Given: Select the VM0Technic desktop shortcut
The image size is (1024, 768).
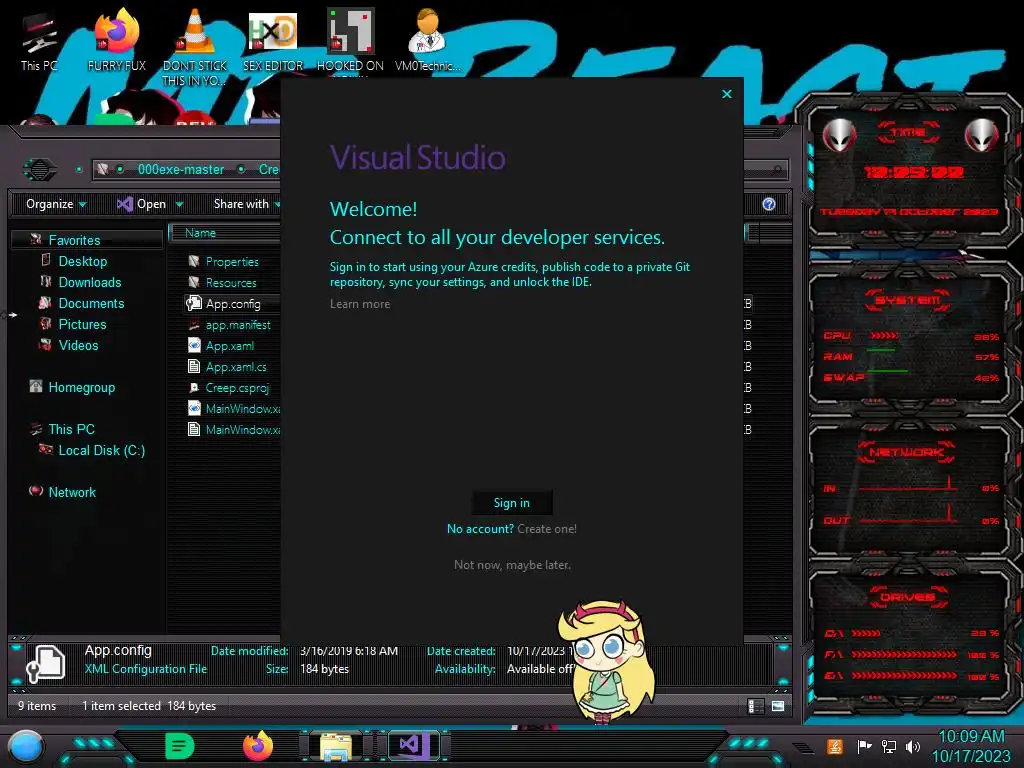Looking at the screenshot, I should pyautogui.click(x=428, y=40).
